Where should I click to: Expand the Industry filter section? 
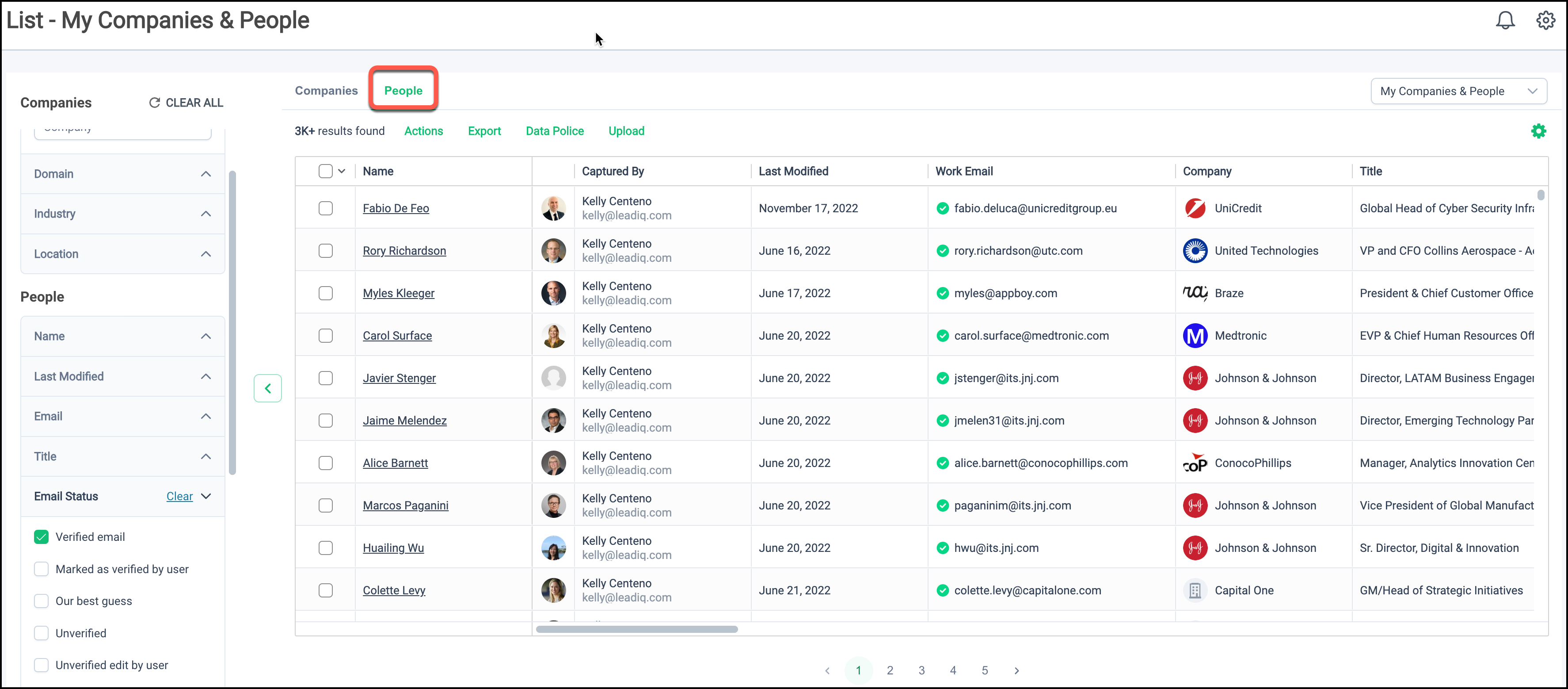[x=122, y=214]
